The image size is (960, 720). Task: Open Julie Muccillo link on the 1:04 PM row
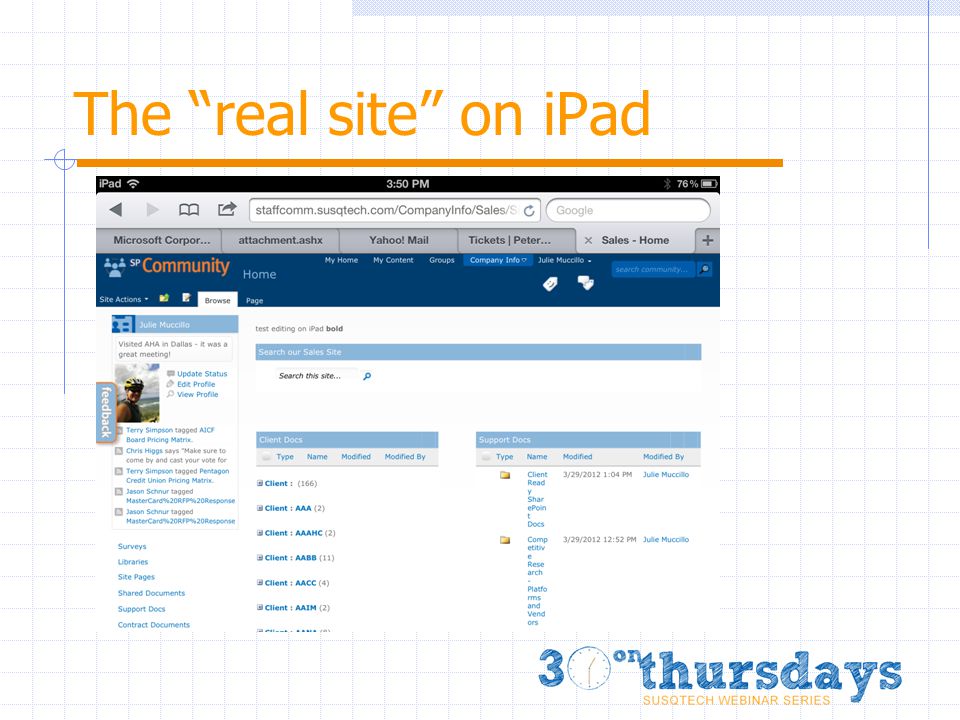coord(666,475)
